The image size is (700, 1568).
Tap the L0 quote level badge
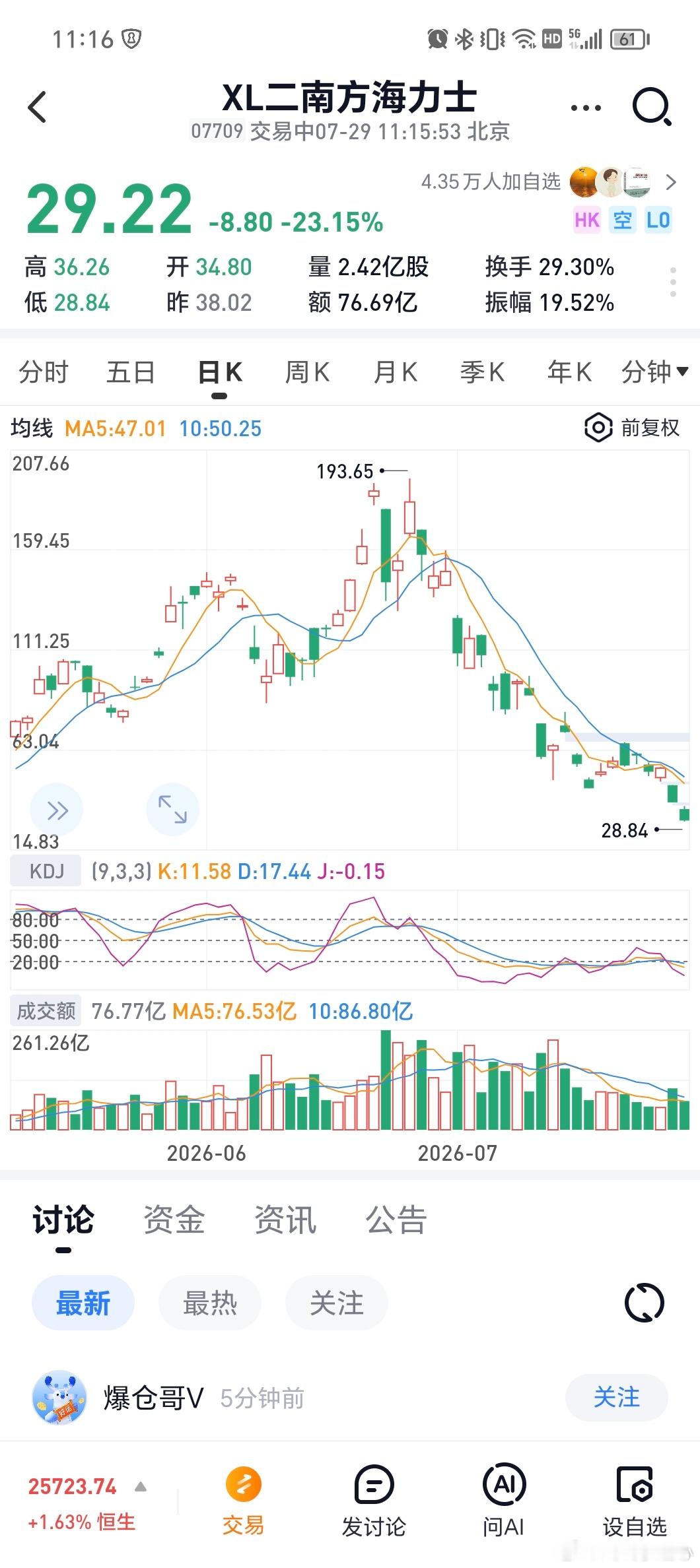(658, 220)
